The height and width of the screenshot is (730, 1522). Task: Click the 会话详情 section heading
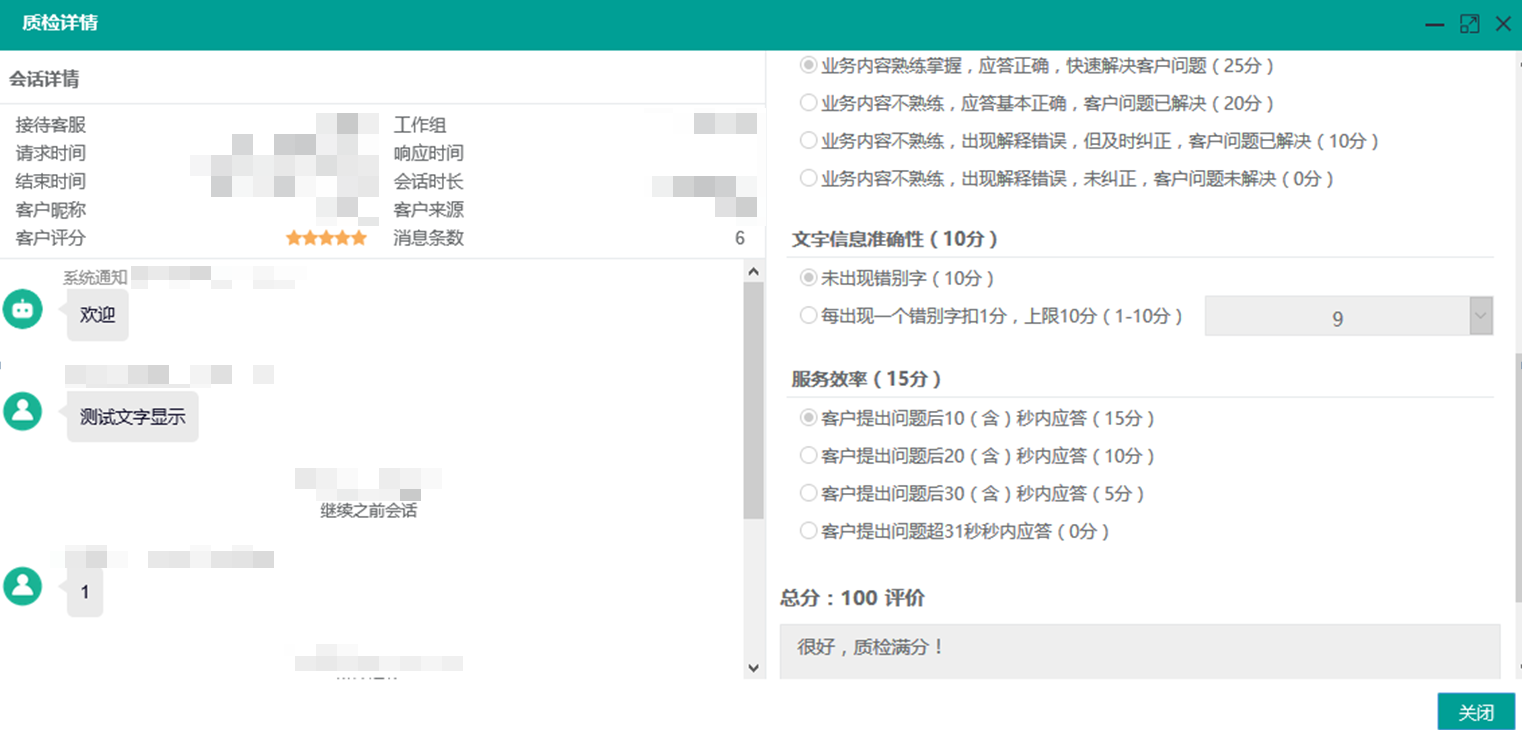44,79
